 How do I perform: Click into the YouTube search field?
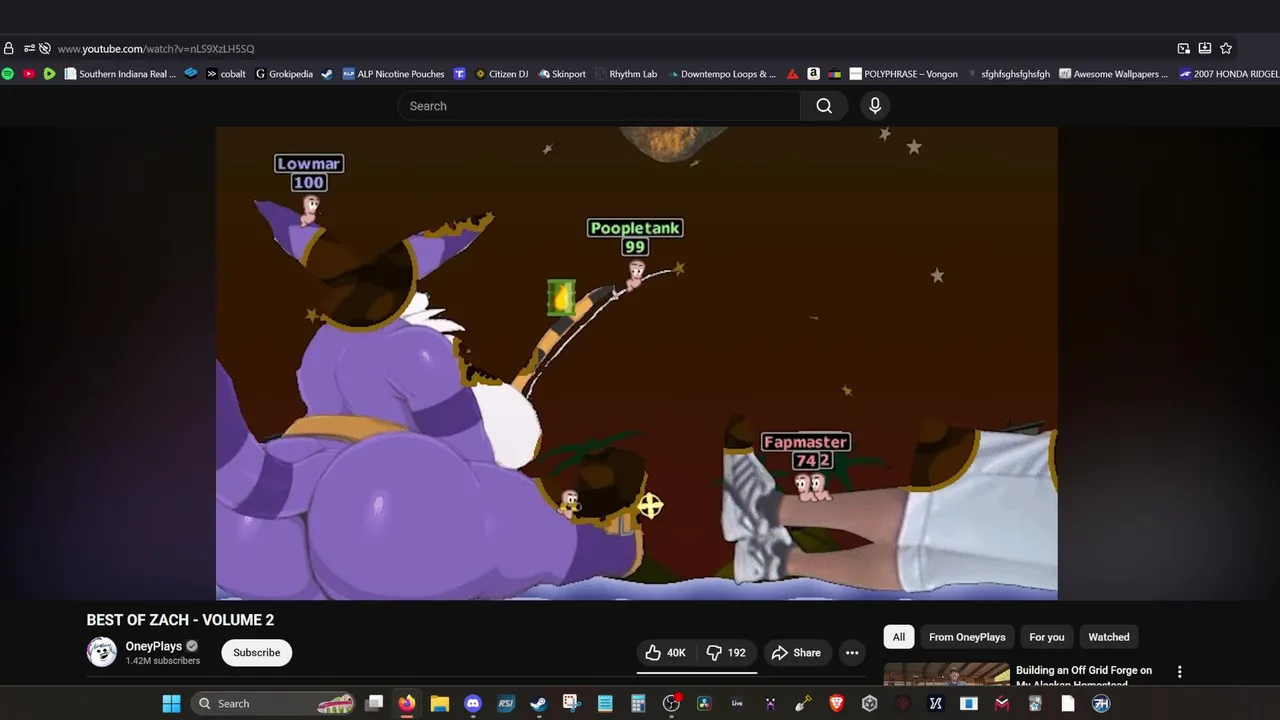coord(599,106)
